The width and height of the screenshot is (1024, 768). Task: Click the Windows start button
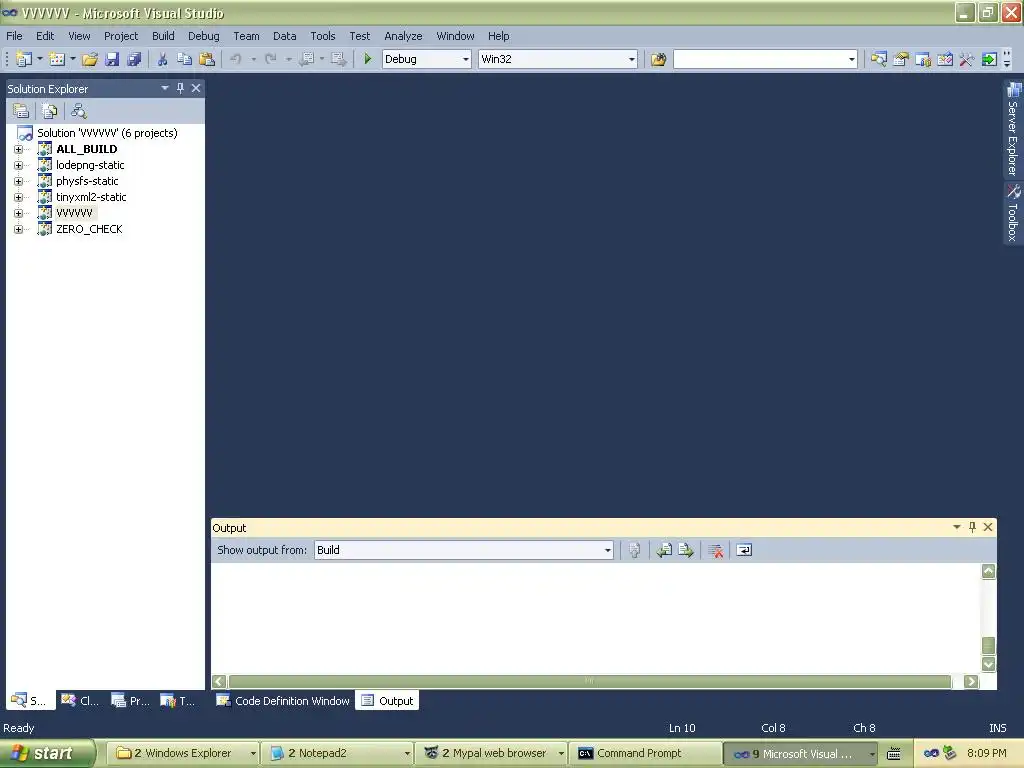point(46,754)
